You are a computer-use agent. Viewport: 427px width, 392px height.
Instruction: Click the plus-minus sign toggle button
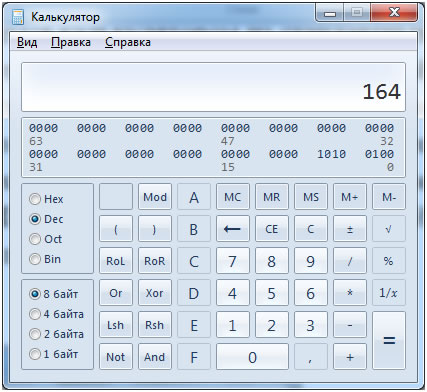click(x=350, y=229)
